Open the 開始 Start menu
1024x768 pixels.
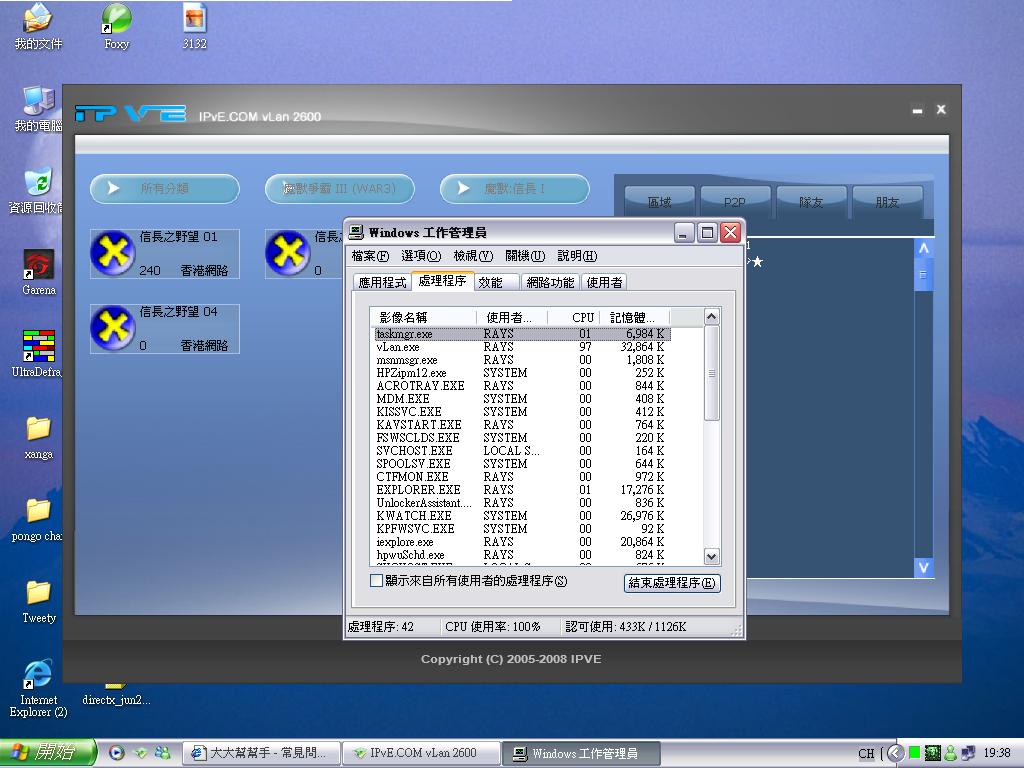click(47, 753)
